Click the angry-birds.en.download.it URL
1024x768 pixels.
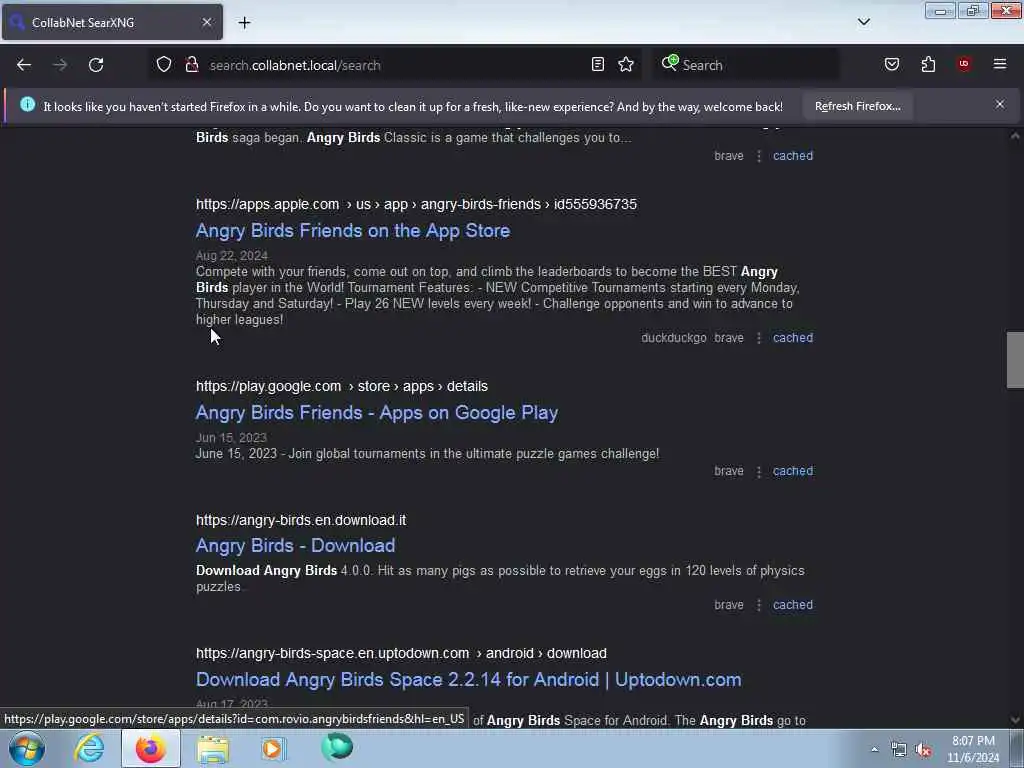coord(301,520)
